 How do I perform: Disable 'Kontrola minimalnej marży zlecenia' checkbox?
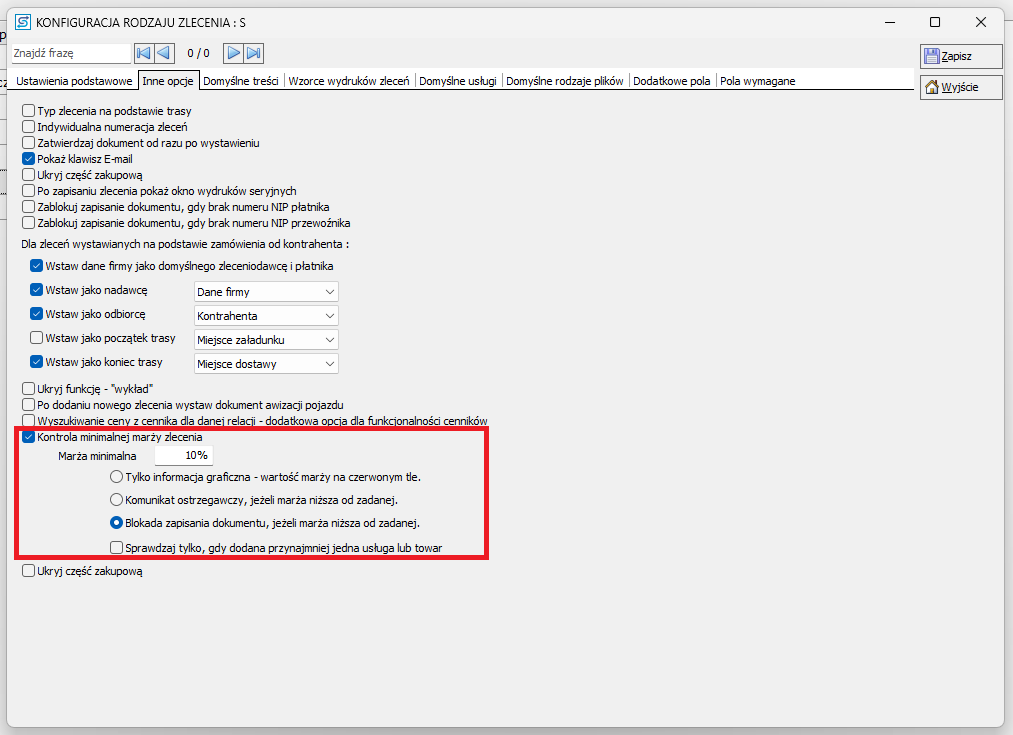pos(29,438)
